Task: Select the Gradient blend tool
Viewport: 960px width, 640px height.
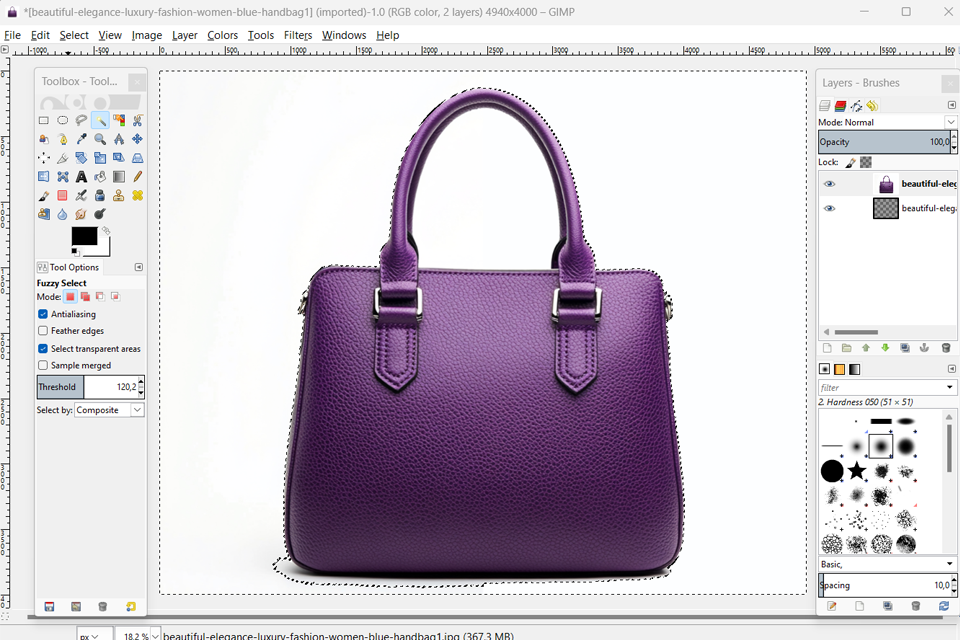Action: point(119,177)
